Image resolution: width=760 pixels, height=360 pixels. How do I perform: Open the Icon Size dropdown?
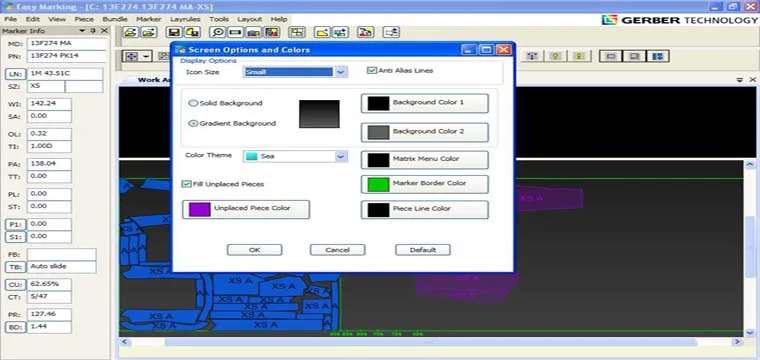coord(341,72)
